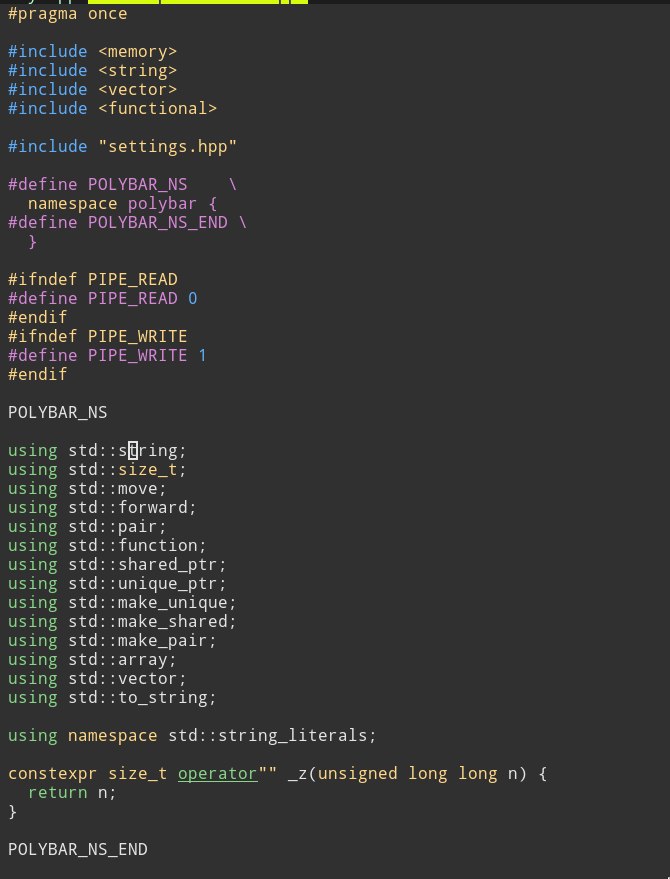Click the '#include <string>' line
Image resolution: width=670 pixels, height=879 pixels.
pyautogui.click(x=93, y=71)
